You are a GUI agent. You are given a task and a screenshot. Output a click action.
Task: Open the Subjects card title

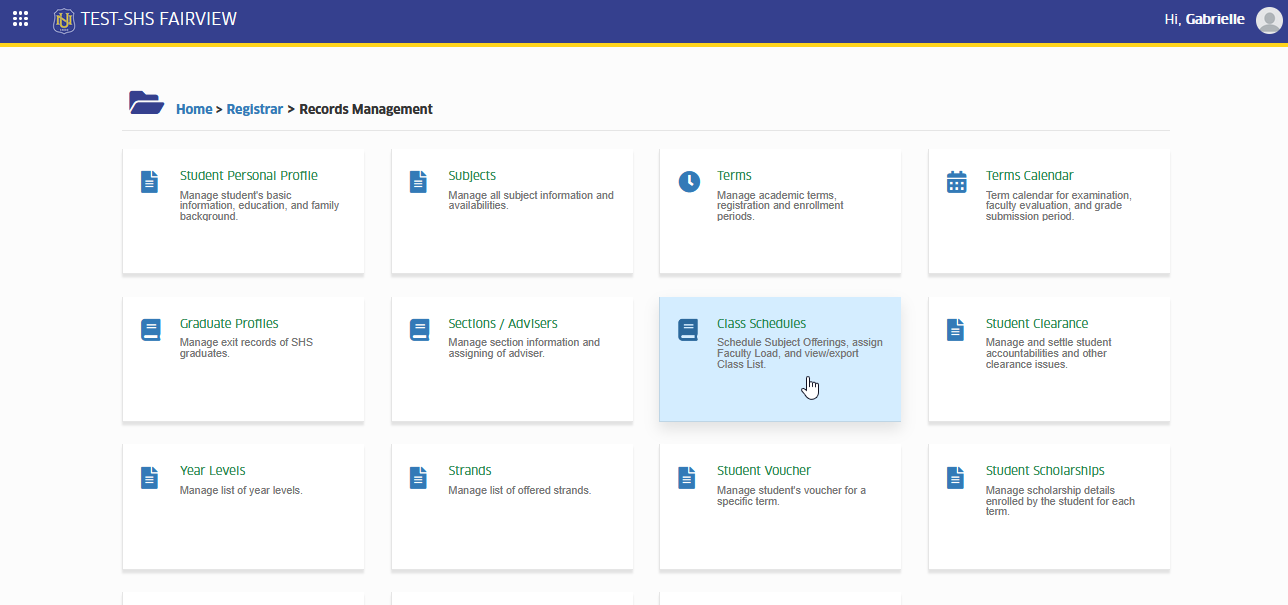pyautogui.click(x=472, y=176)
